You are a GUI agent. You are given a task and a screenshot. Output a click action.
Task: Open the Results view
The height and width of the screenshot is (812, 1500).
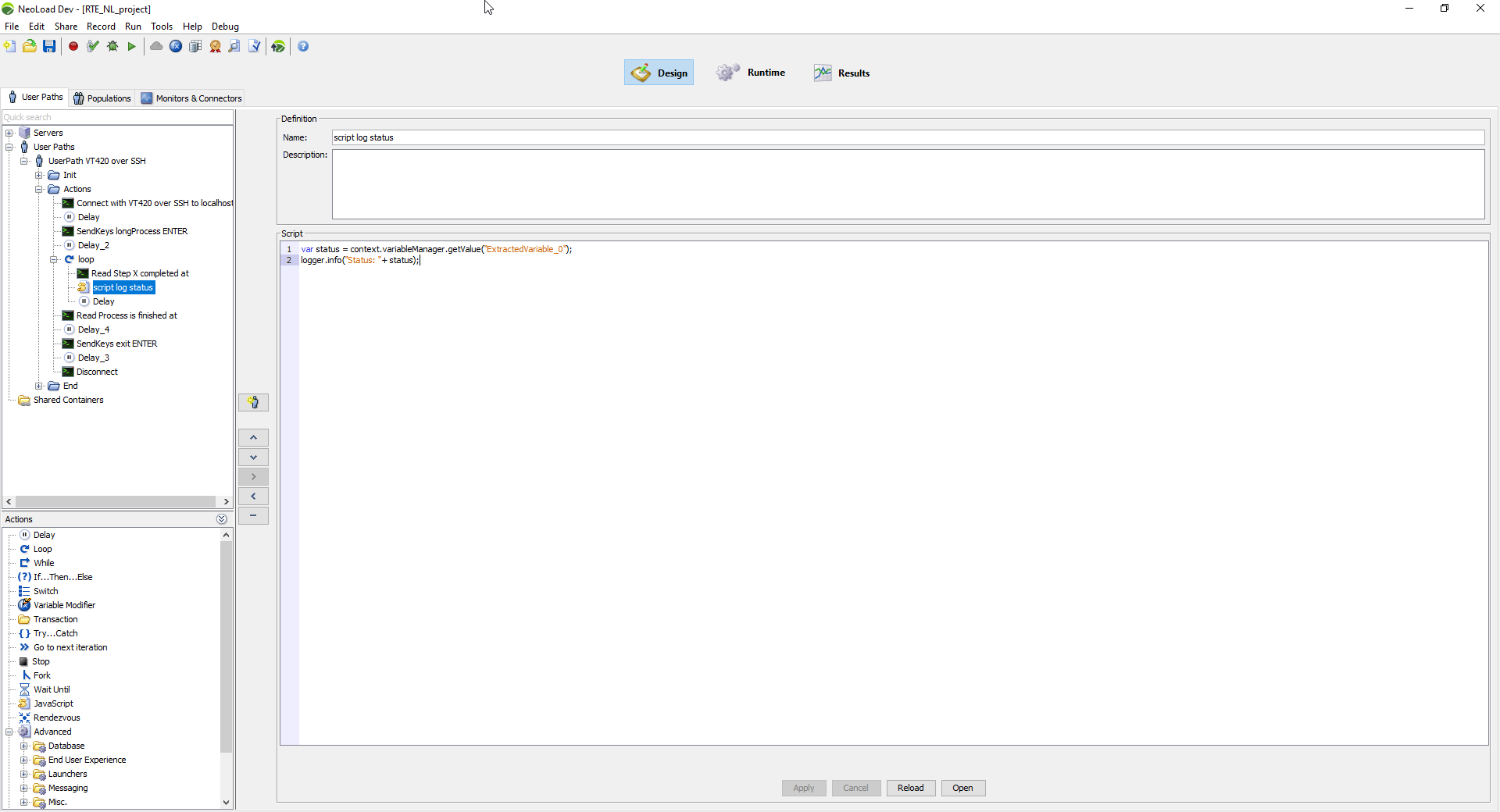841,73
